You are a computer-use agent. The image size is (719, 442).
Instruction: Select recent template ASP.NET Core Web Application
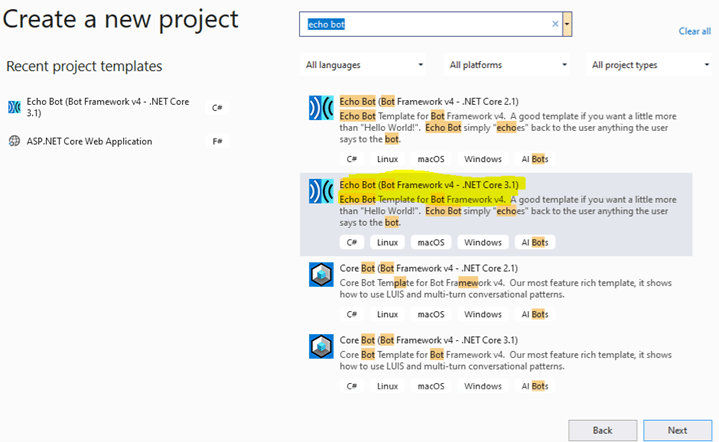118,141
